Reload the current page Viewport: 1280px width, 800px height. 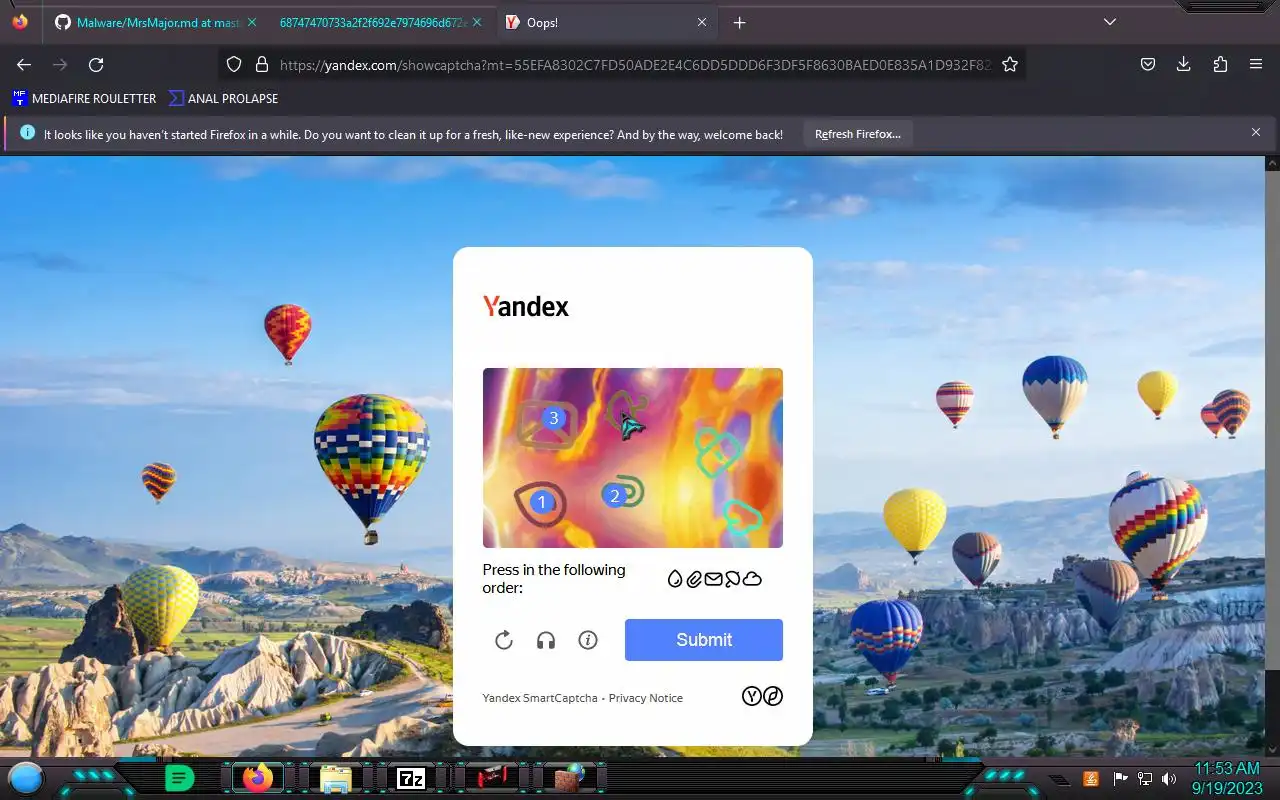96,64
